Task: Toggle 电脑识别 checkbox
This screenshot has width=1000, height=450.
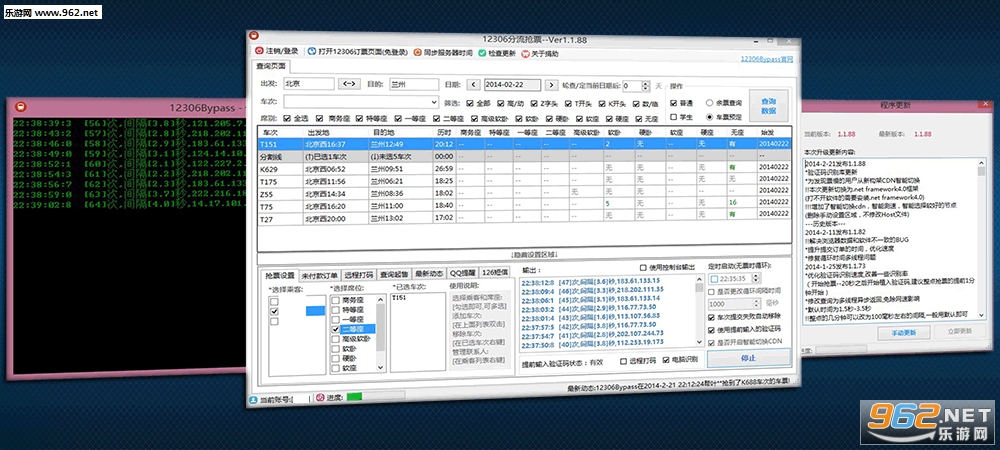Action: click(666, 360)
